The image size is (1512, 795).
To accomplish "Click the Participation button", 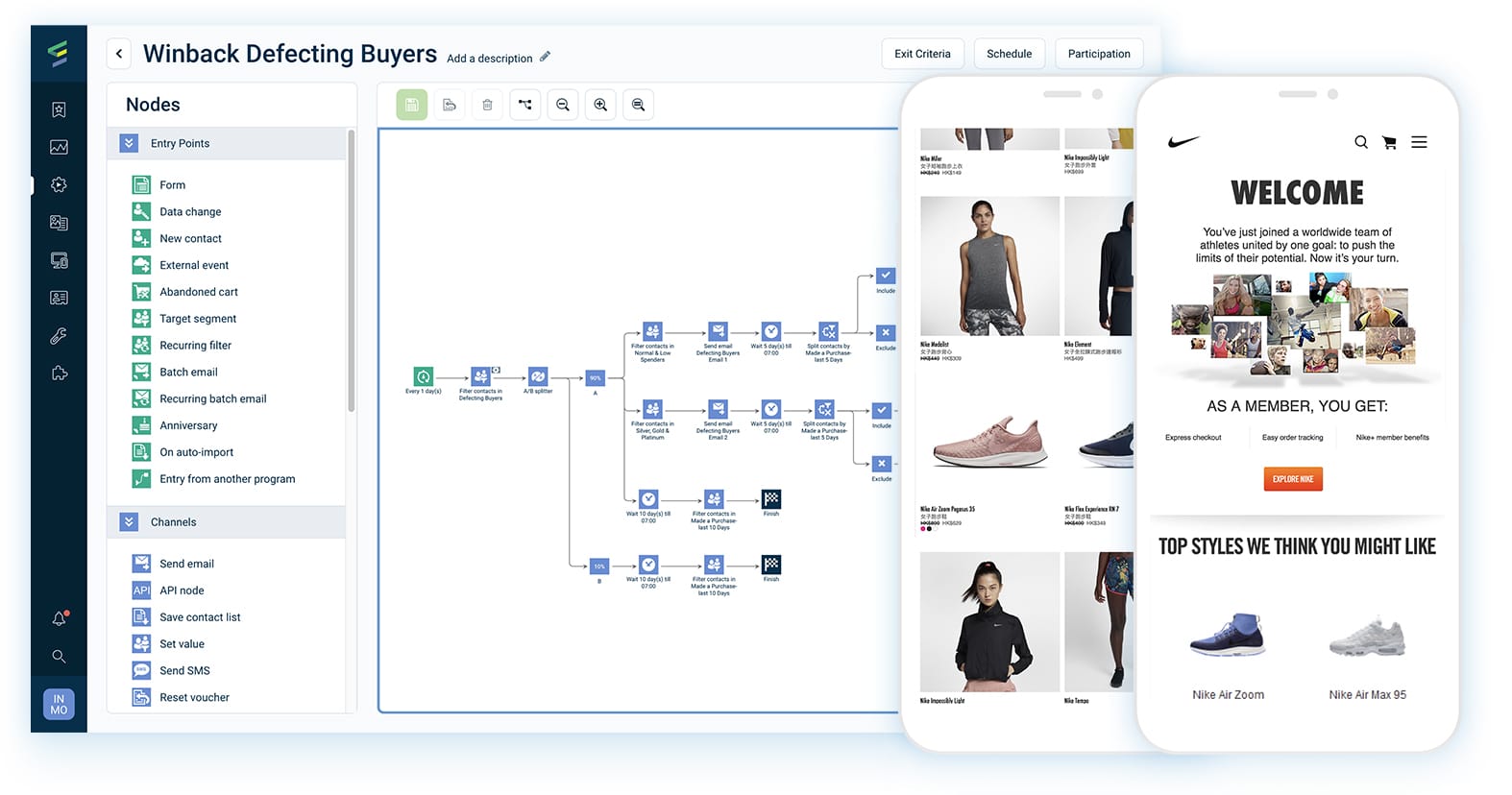I will [1099, 54].
